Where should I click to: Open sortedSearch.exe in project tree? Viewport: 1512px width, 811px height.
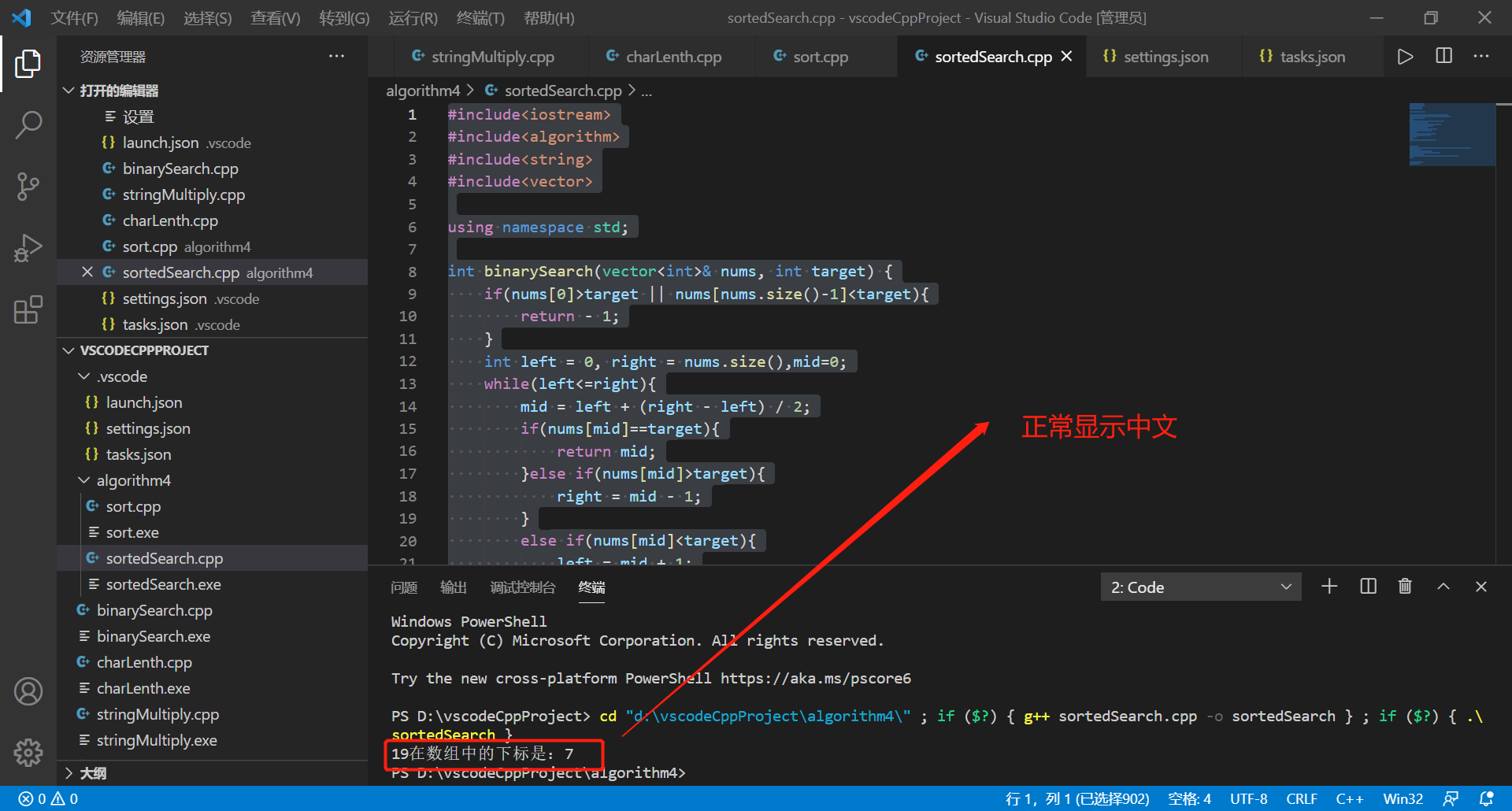pyautogui.click(x=213, y=584)
